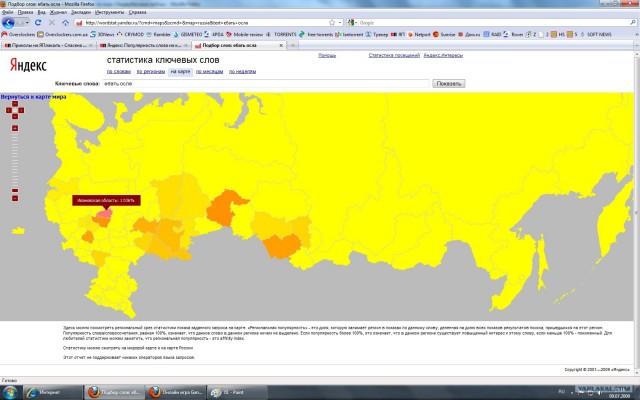
Task: Pan the map down with the arrow
Action: [15, 117]
